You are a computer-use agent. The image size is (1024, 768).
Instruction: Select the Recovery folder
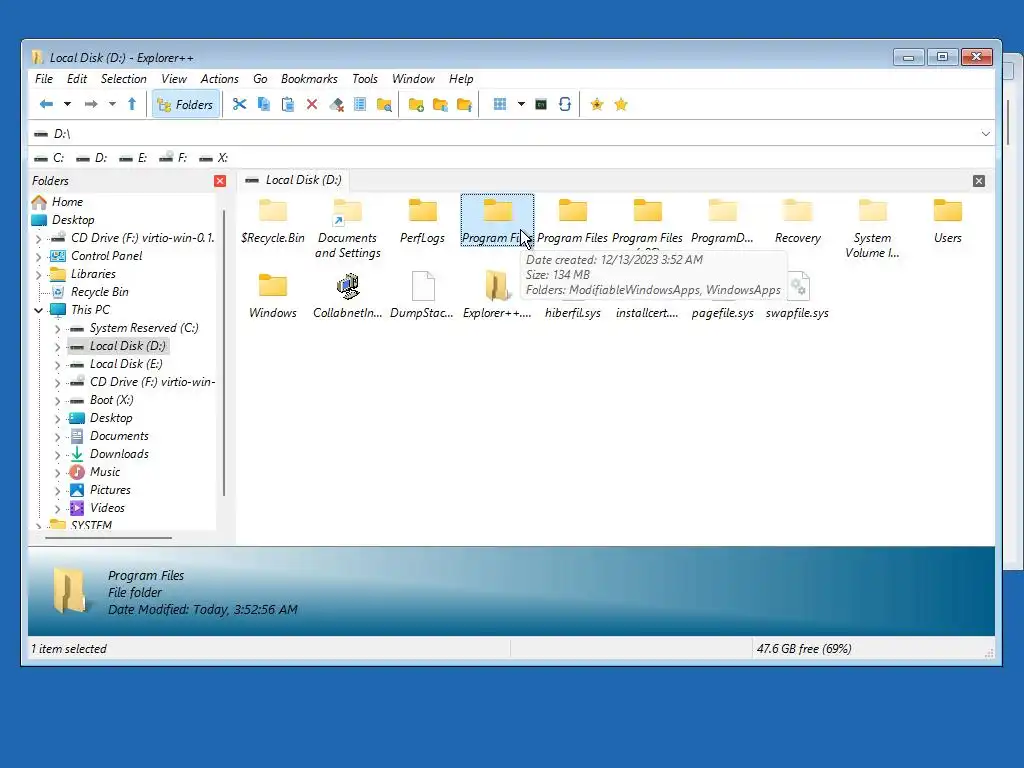pos(797,221)
